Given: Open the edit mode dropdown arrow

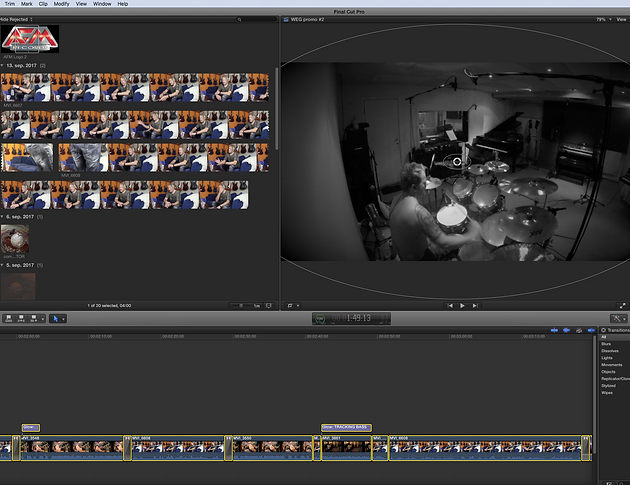Looking at the screenshot, I should 43,319.
